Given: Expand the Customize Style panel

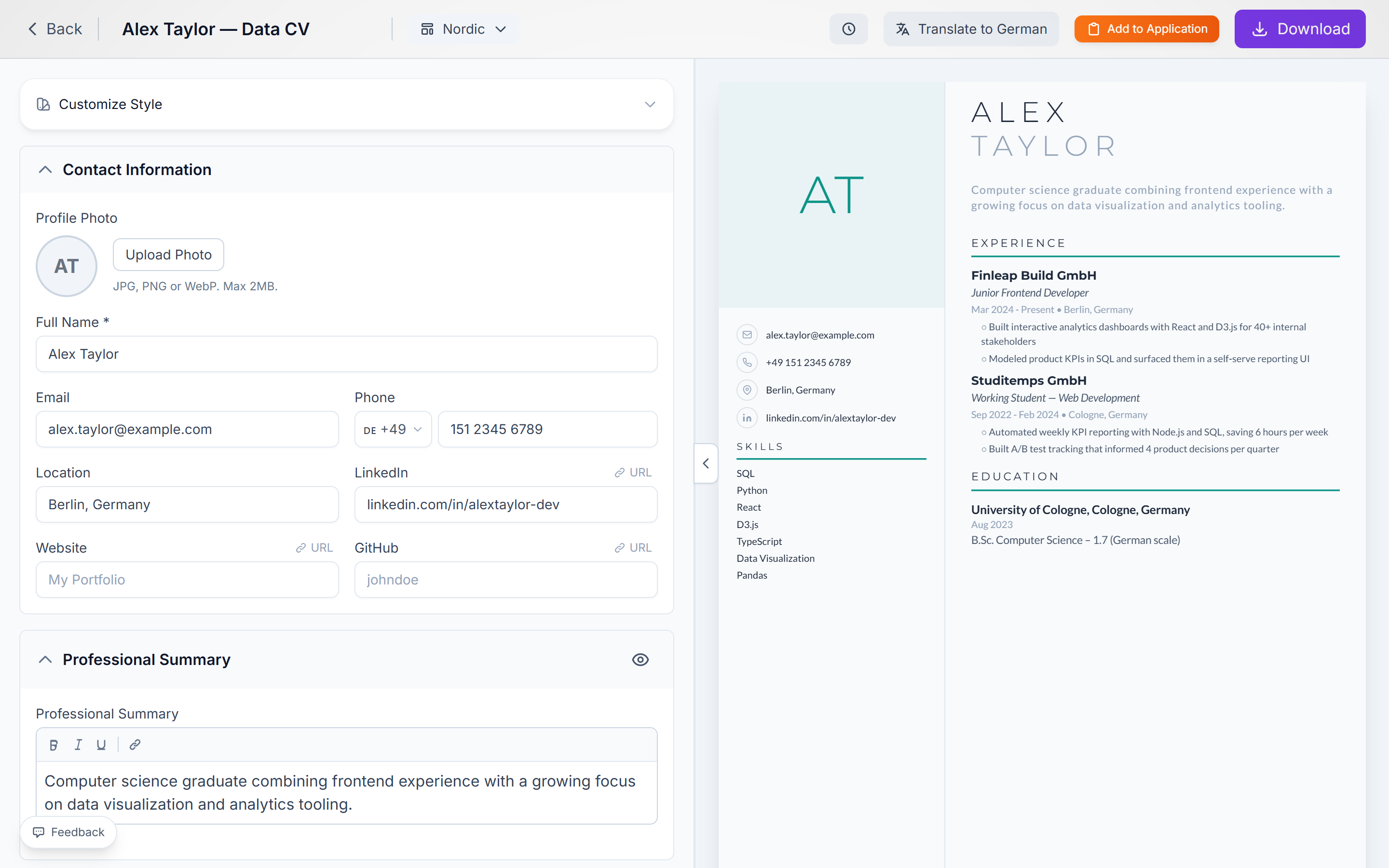Looking at the screenshot, I should pyautogui.click(x=347, y=104).
